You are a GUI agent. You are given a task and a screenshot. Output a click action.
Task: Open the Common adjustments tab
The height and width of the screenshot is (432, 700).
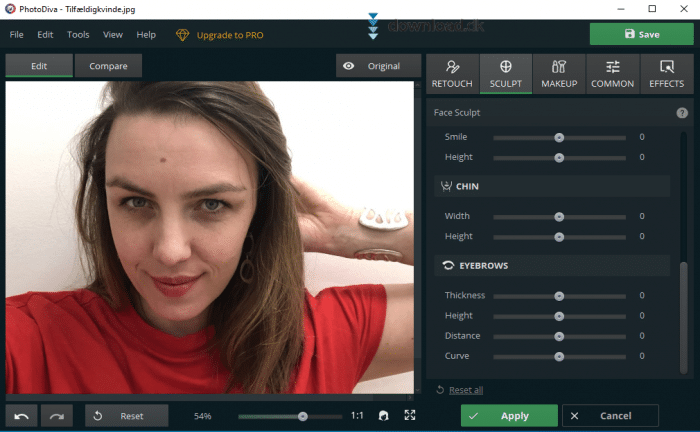click(x=612, y=74)
